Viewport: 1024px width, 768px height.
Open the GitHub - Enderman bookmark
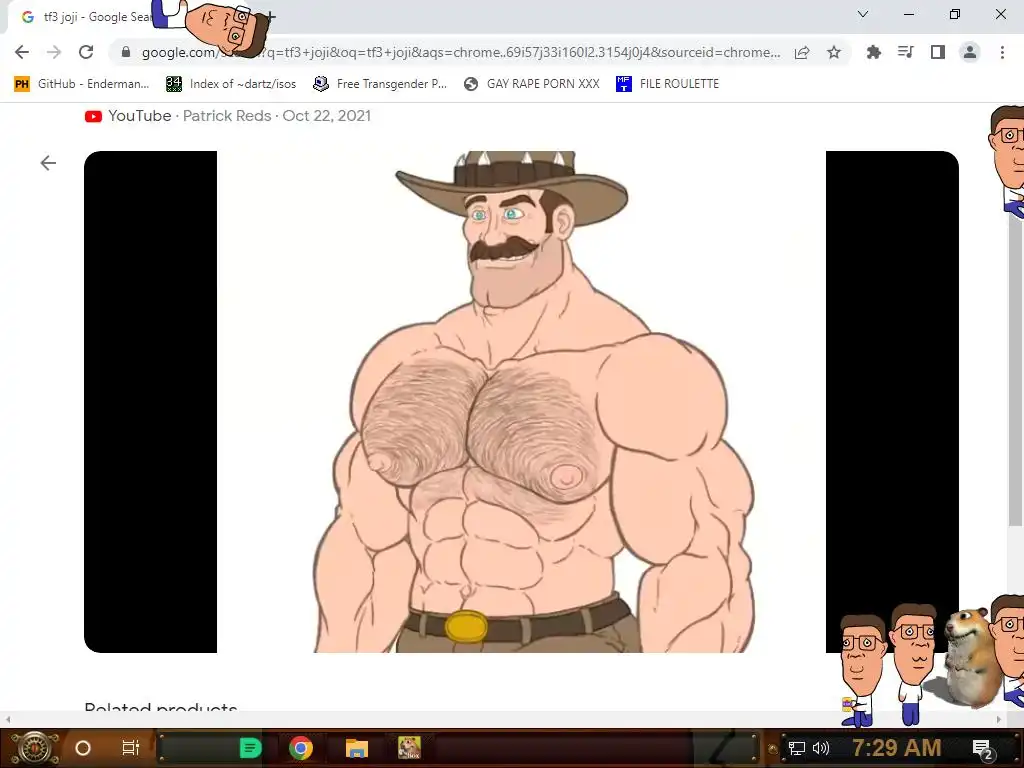pos(82,84)
